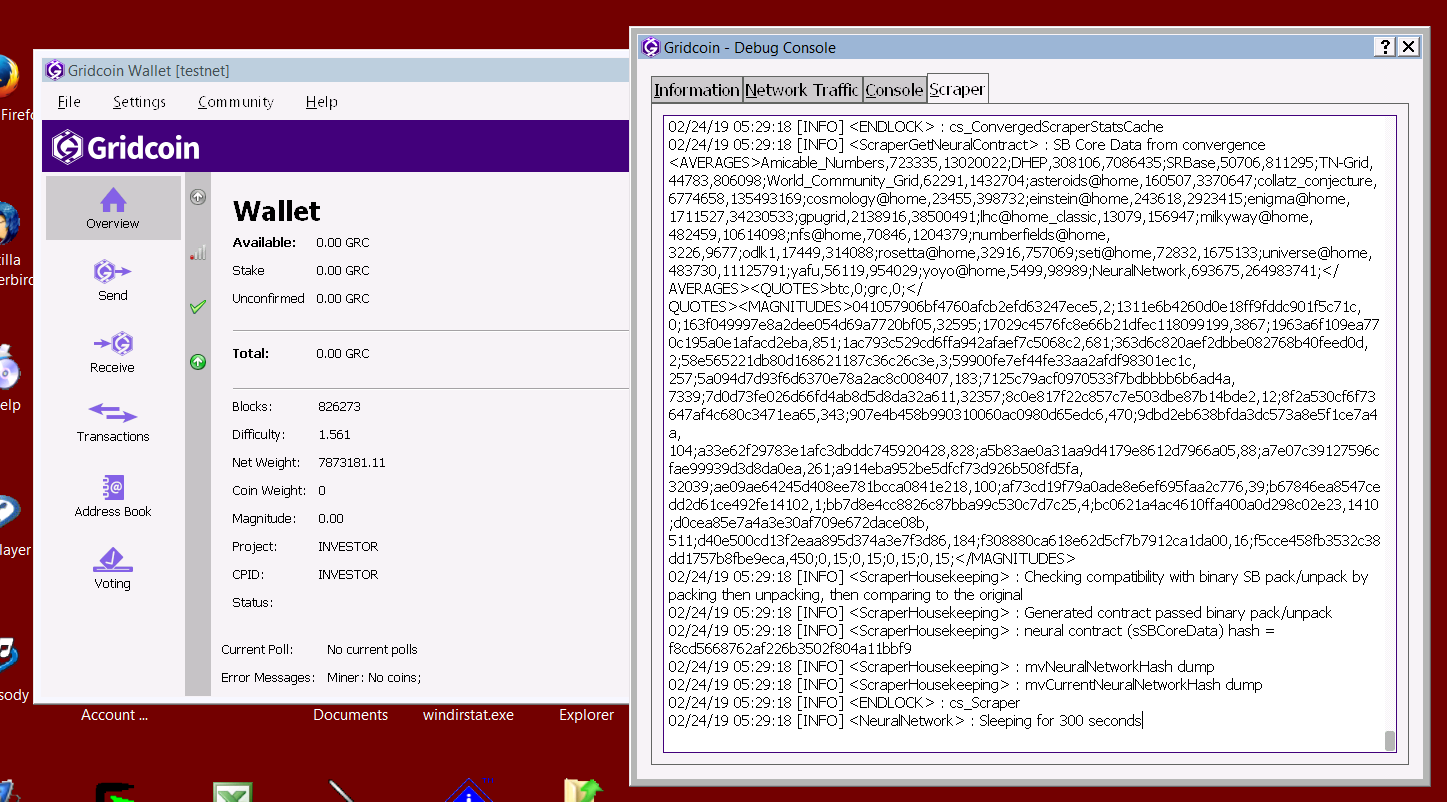Image resolution: width=1447 pixels, height=802 pixels.
Task: Click the 'No current polls' text
Action: coord(372,650)
